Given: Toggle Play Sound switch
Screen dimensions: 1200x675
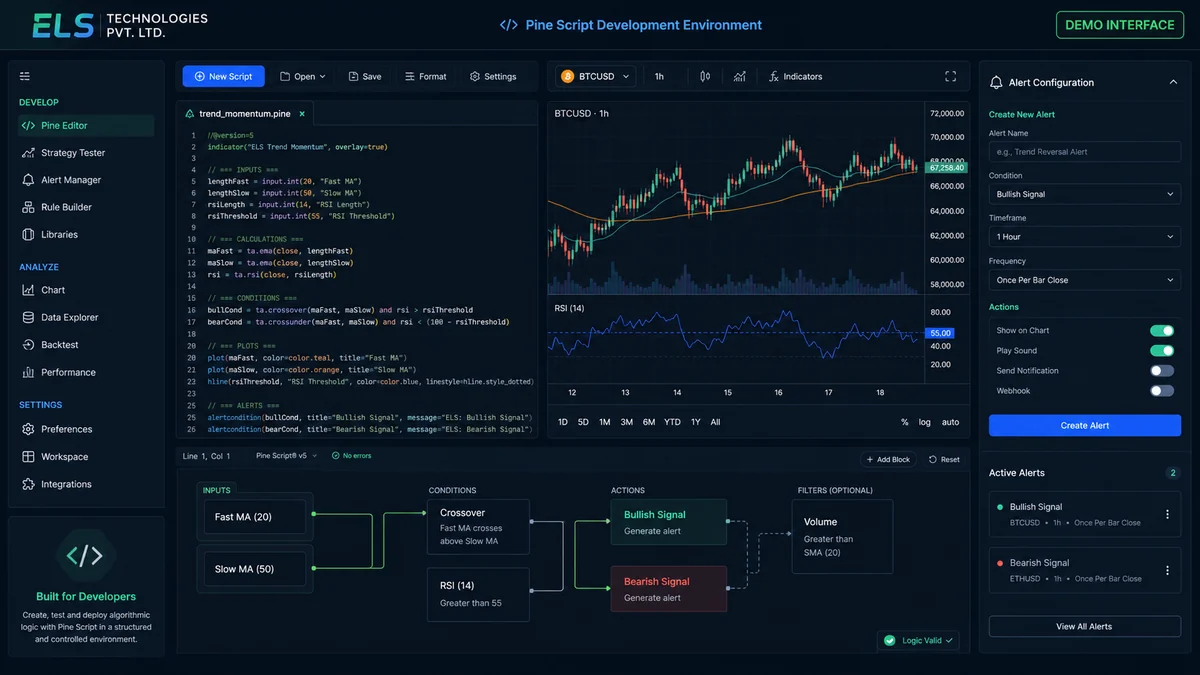Looking at the screenshot, I should [x=1162, y=350].
